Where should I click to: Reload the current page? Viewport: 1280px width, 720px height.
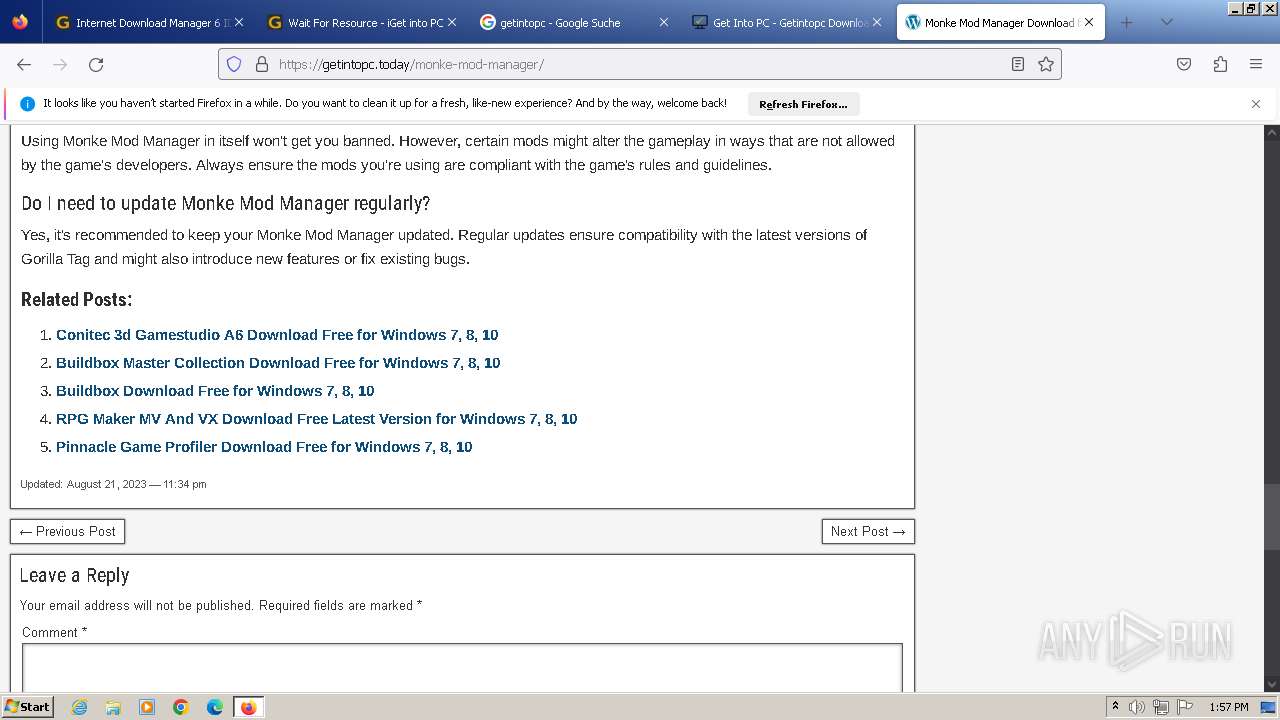click(96, 64)
